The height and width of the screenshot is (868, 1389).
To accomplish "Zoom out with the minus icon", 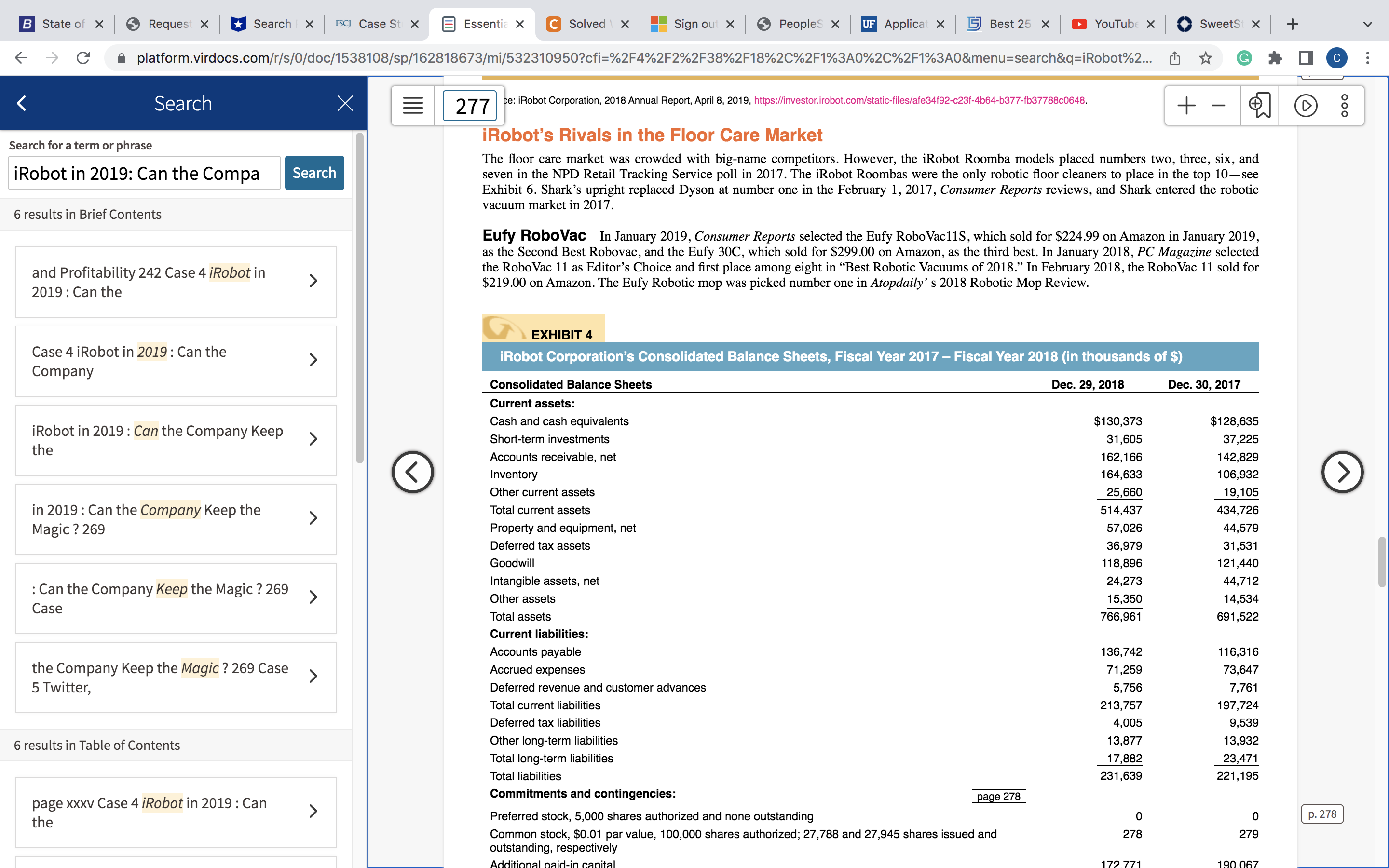I will [1219, 106].
